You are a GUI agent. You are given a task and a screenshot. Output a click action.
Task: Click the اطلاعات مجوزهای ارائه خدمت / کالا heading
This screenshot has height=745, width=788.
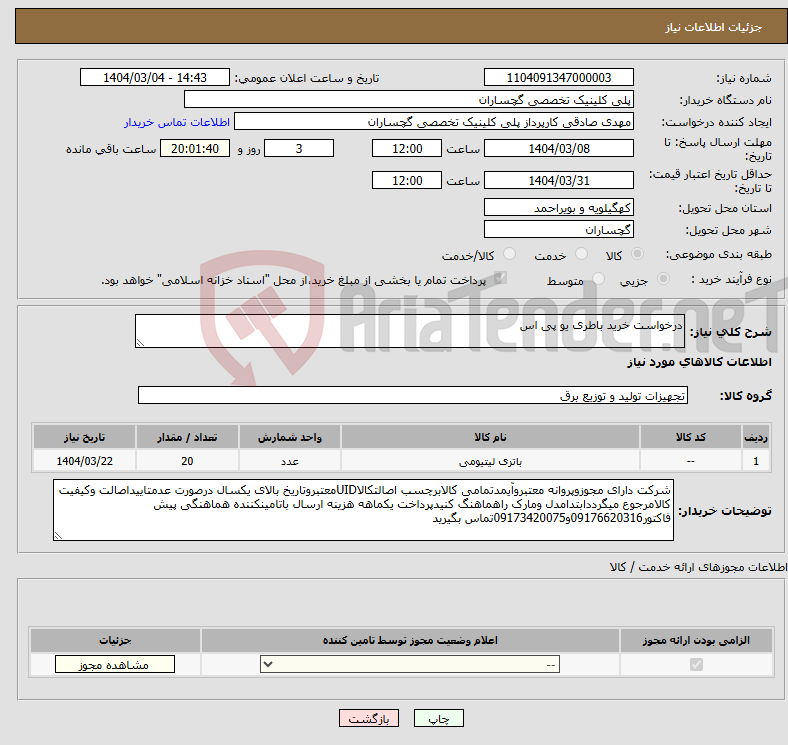[699, 567]
